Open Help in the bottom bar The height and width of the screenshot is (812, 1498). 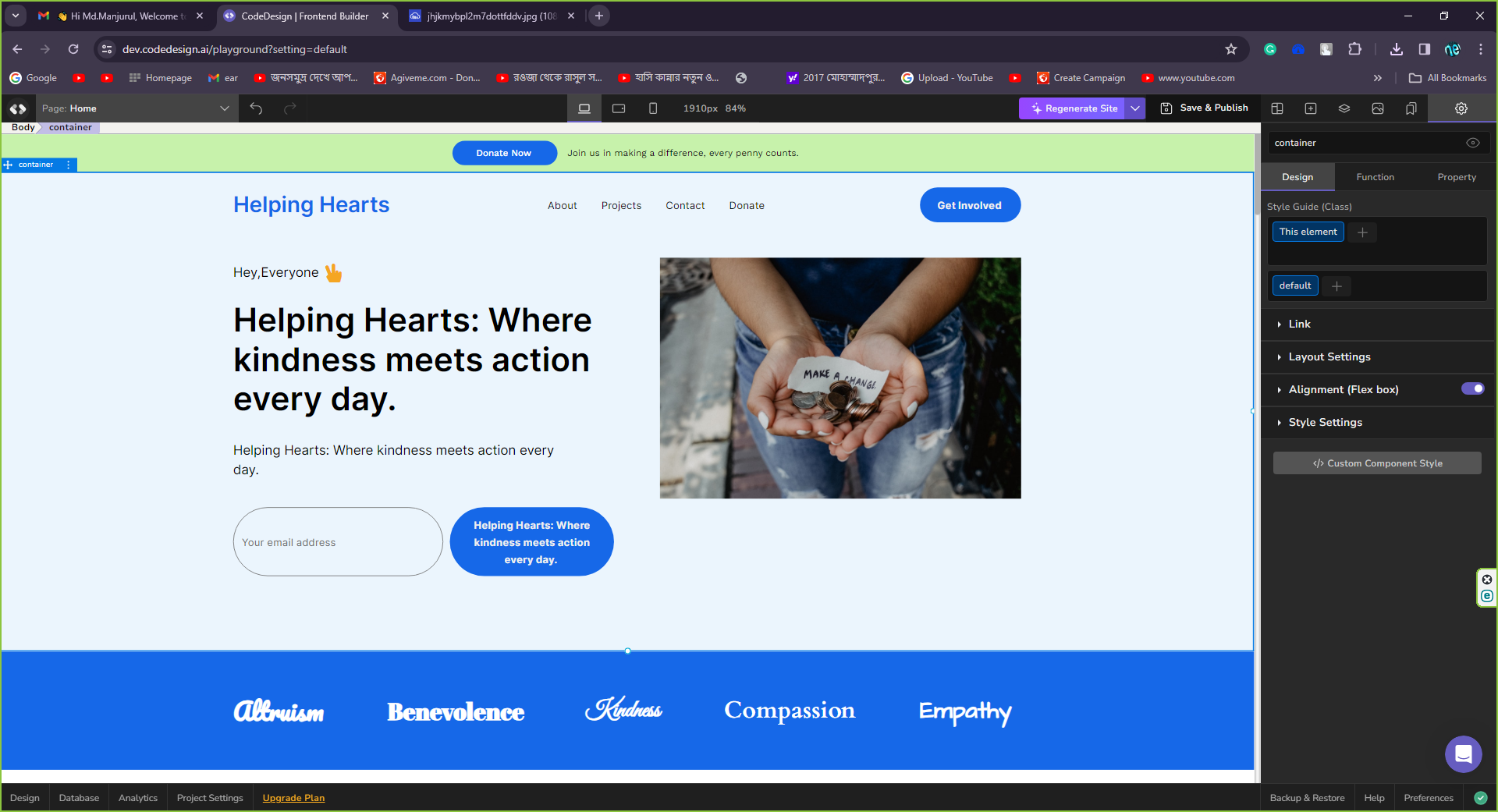[1374, 798]
